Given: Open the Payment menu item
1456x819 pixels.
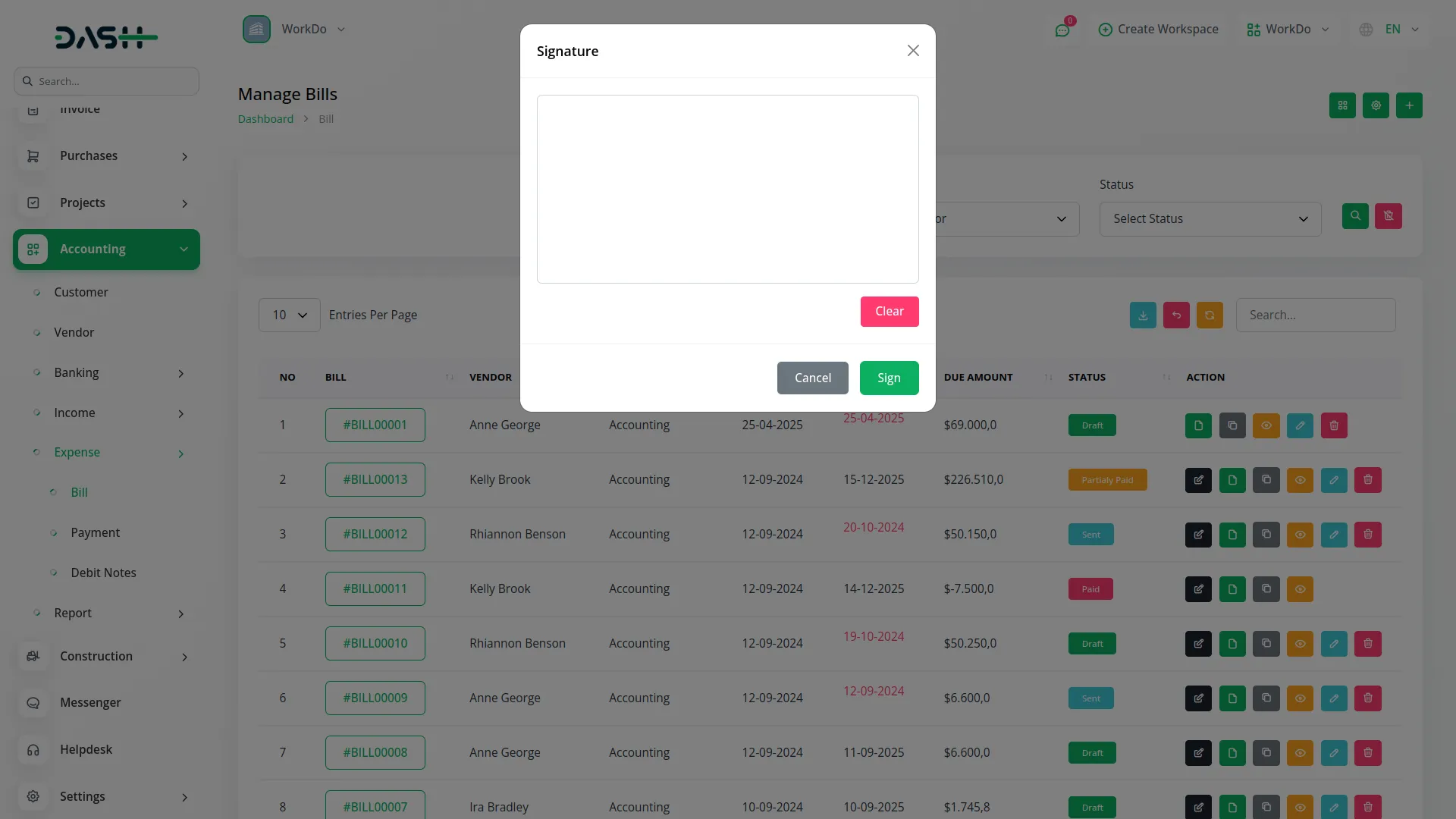Looking at the screenshot, I should (95, 532).
